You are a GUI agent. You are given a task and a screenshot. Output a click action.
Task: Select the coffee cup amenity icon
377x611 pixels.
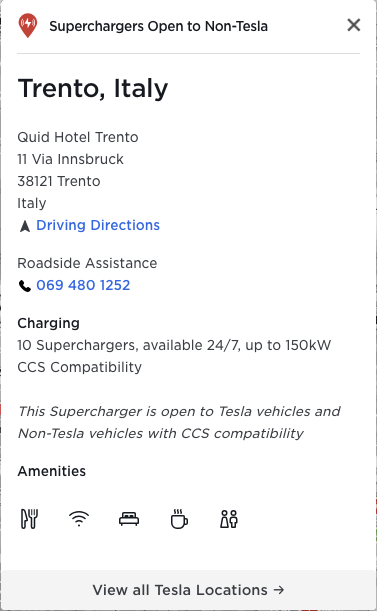coord(179,519)
